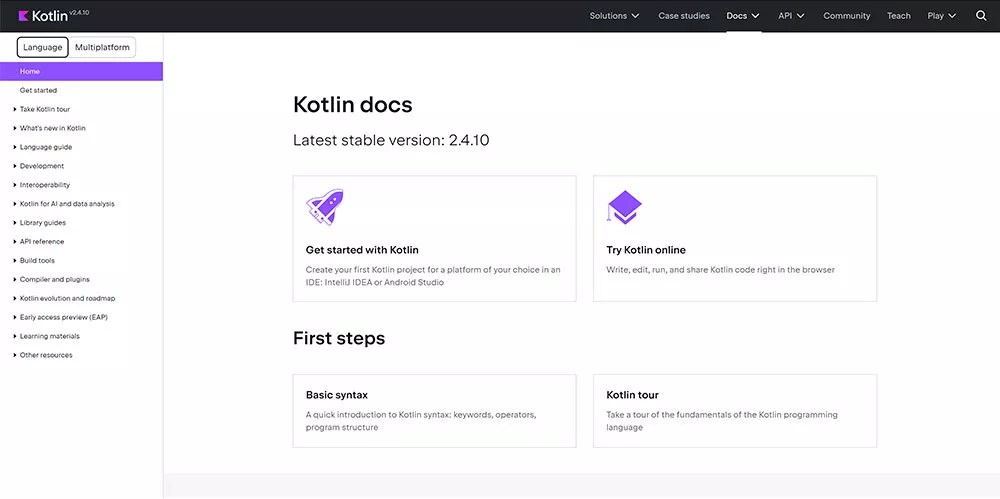
Task: Click 'A quick introduction to Kotlin syntax' description
Action: (x=421, y=421)
